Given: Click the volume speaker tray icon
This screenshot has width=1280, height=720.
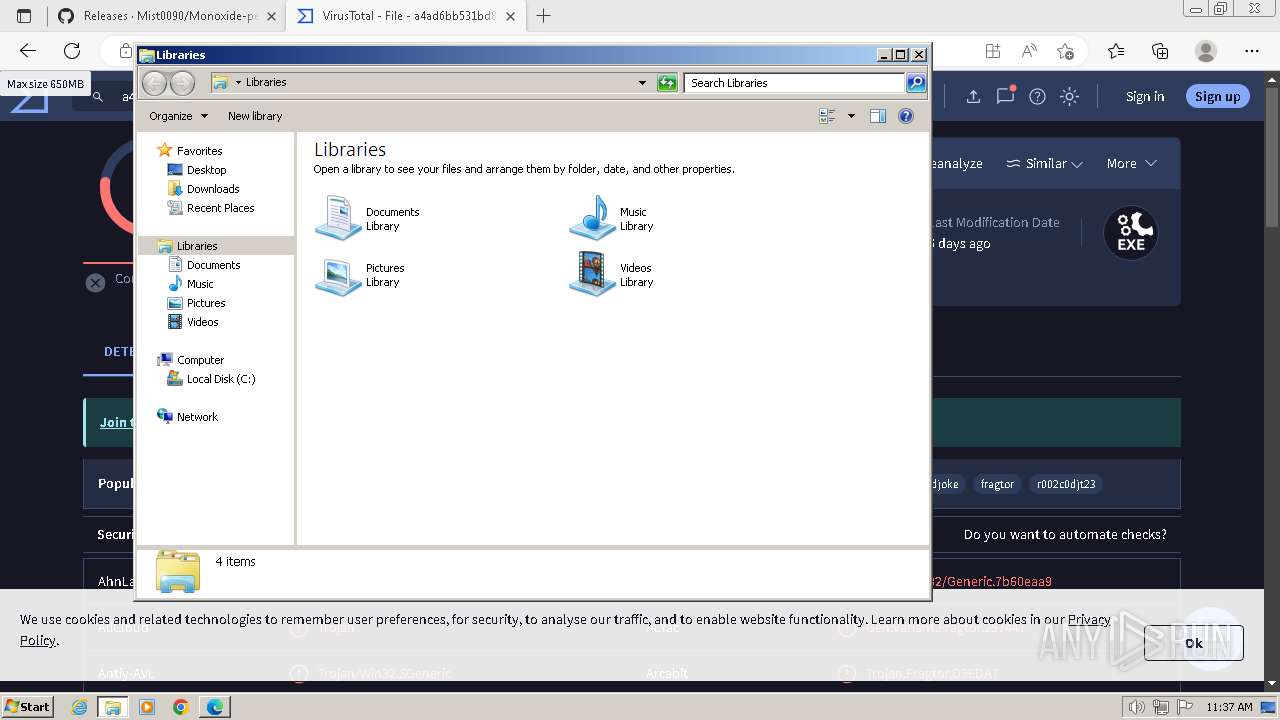Looking at the screenshot, I should pyautogui.click(x=1135, y=707).
